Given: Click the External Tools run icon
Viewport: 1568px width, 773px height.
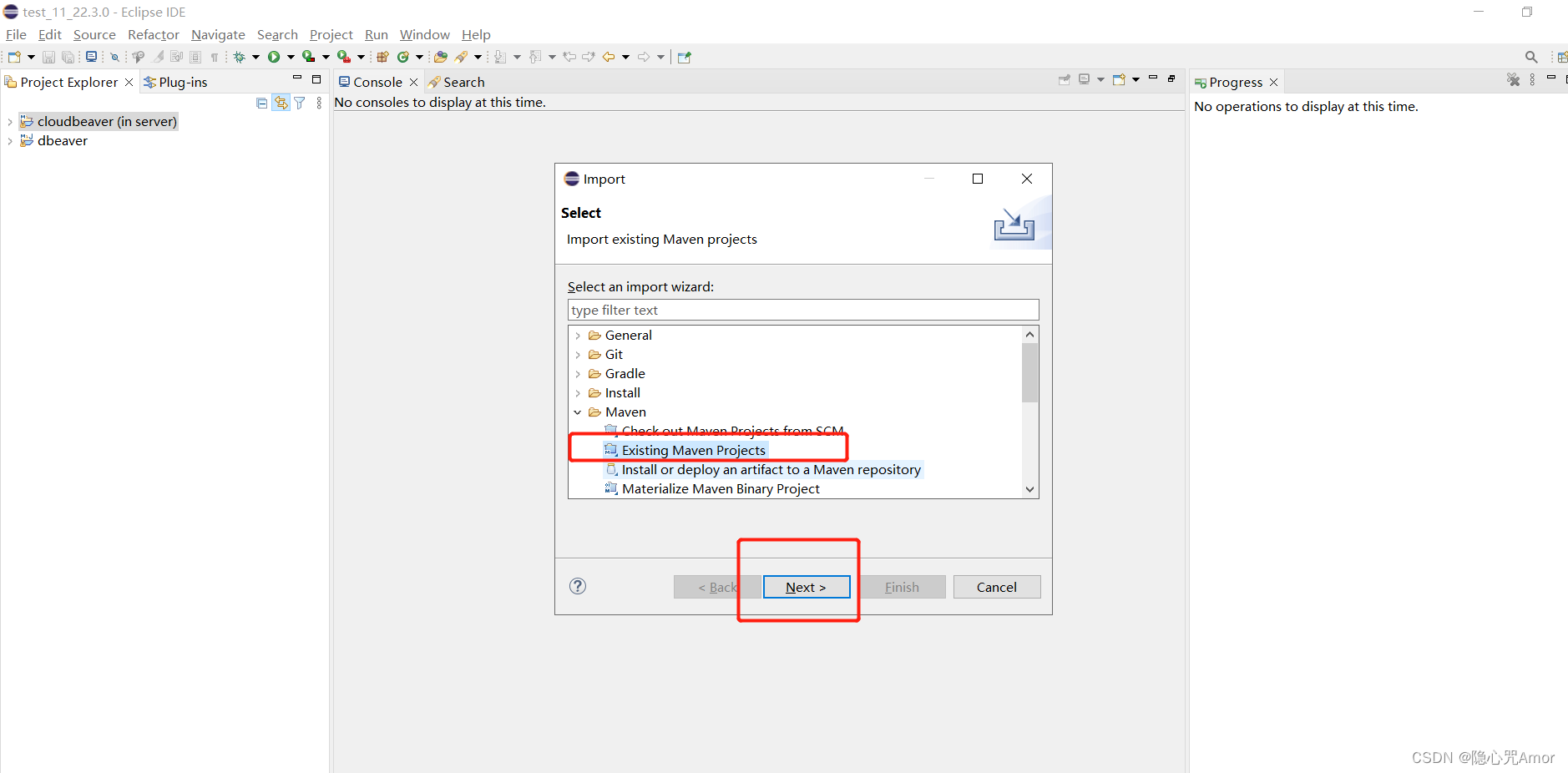Looking at the screenshot, I should (x=343, y=57).
